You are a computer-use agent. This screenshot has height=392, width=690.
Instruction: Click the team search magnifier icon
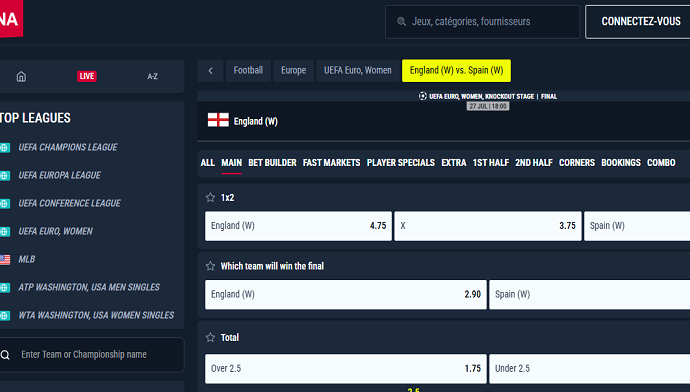[5, 355]
